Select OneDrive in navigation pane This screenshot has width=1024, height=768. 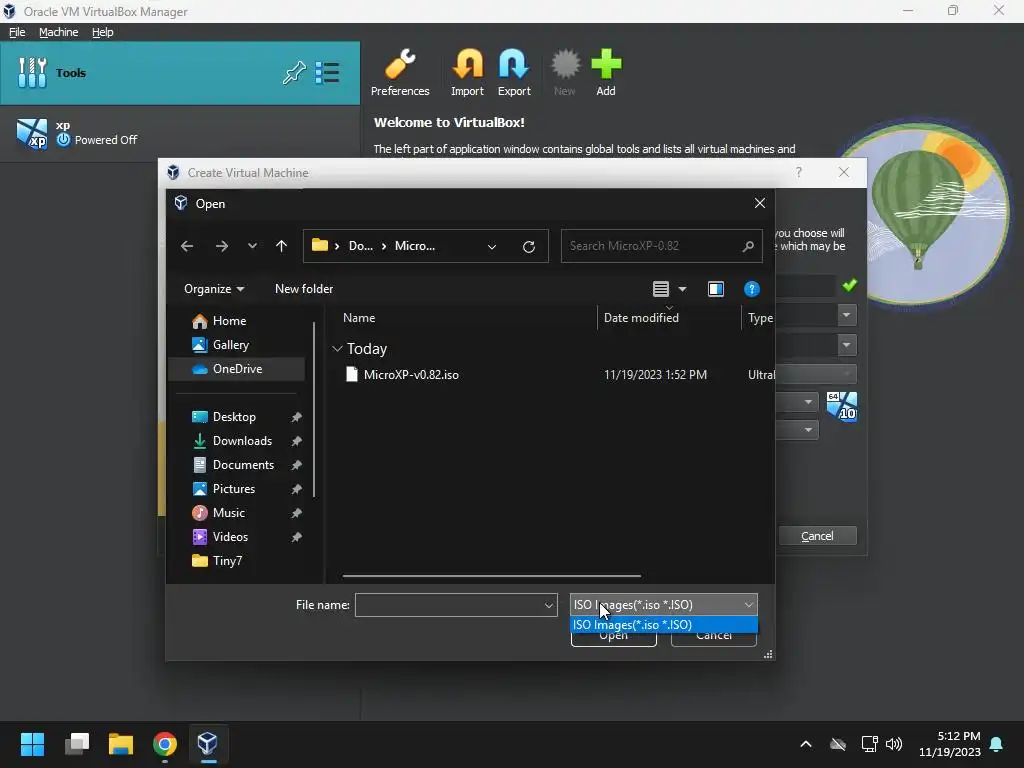(x=237, y=369)
